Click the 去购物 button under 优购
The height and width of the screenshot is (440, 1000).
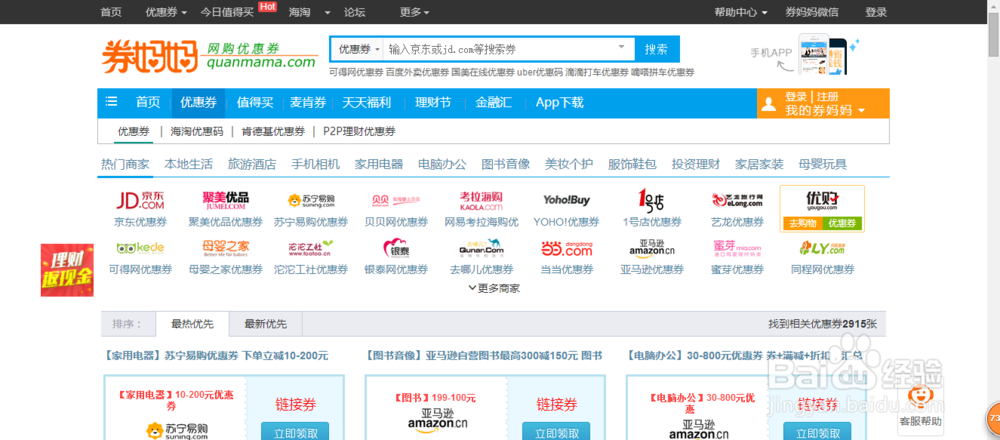(802, 224)
